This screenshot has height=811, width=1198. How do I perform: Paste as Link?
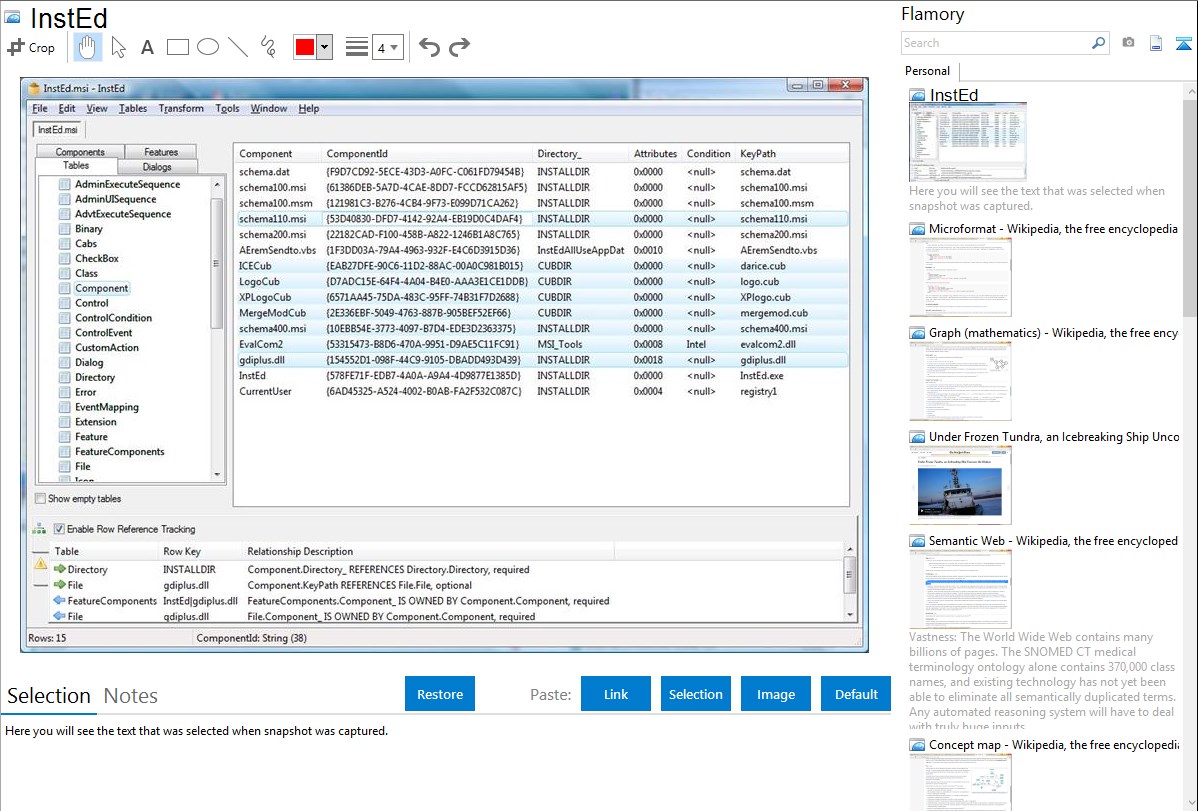[x=616, y=694]
